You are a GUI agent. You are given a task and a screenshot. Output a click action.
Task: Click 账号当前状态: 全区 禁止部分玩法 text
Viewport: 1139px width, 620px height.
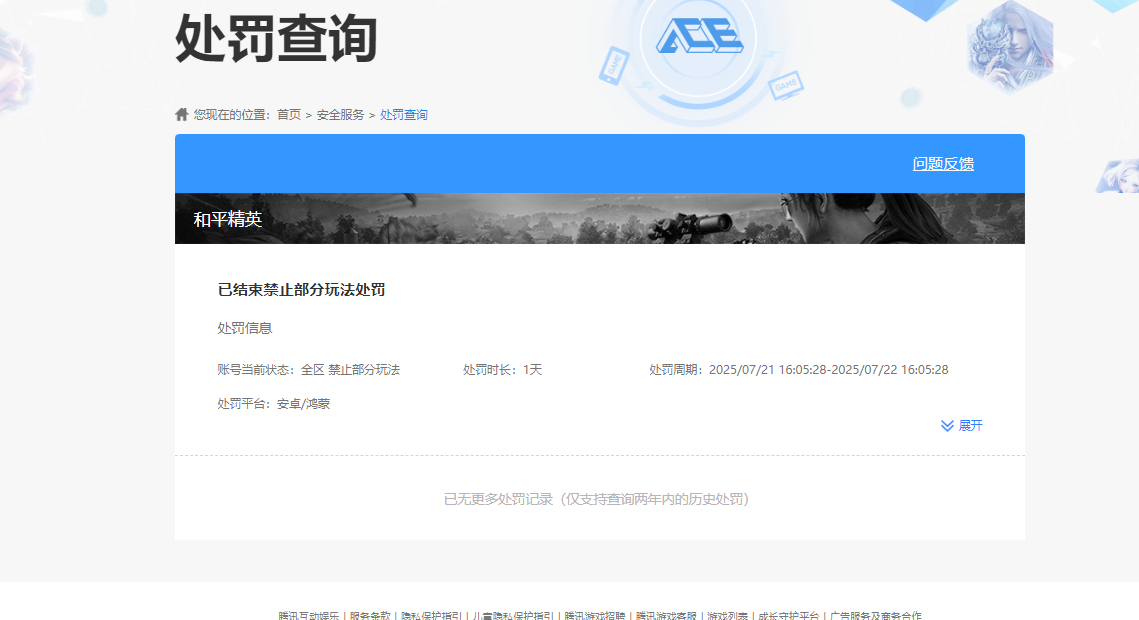tap(309, 370)
